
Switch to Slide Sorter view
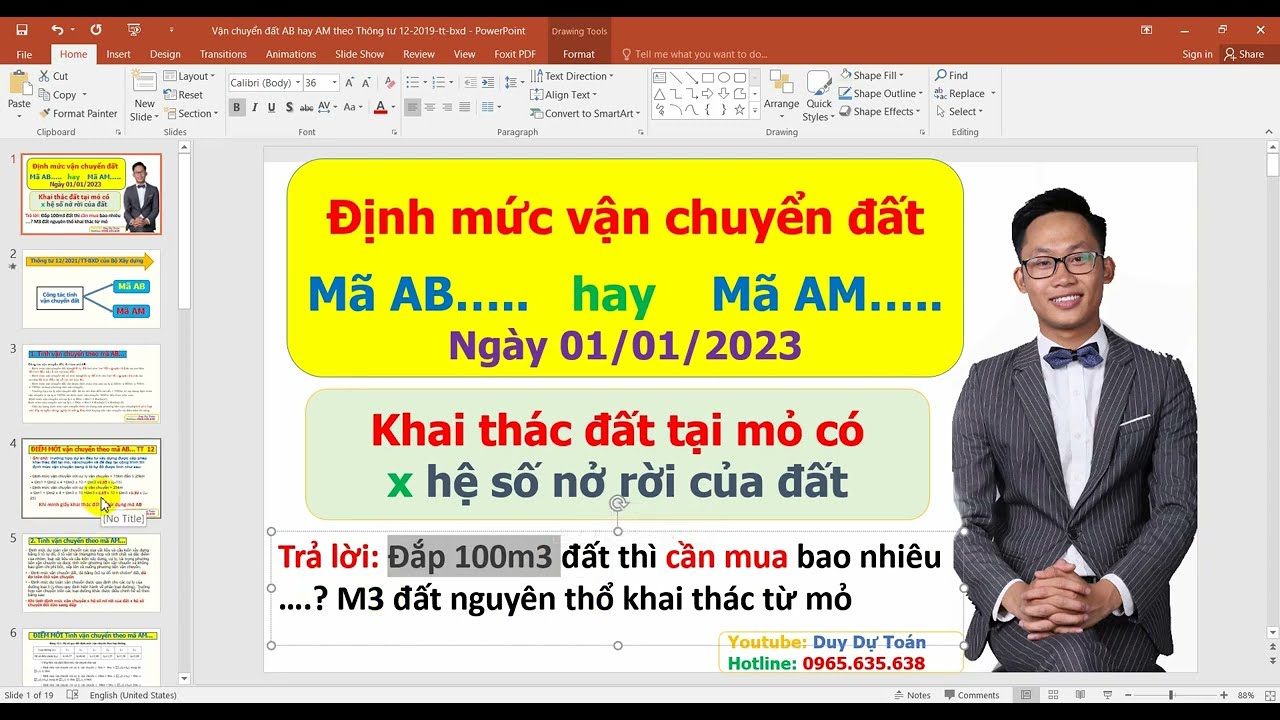1052,695
